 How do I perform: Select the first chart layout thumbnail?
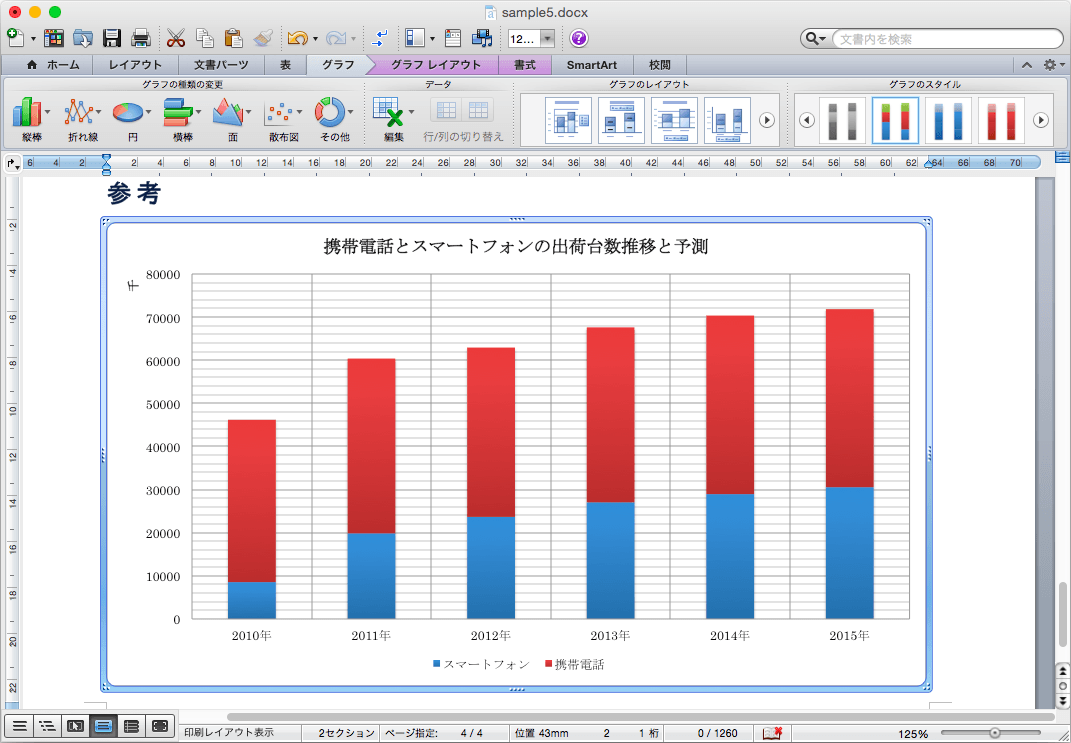point(568,120)
